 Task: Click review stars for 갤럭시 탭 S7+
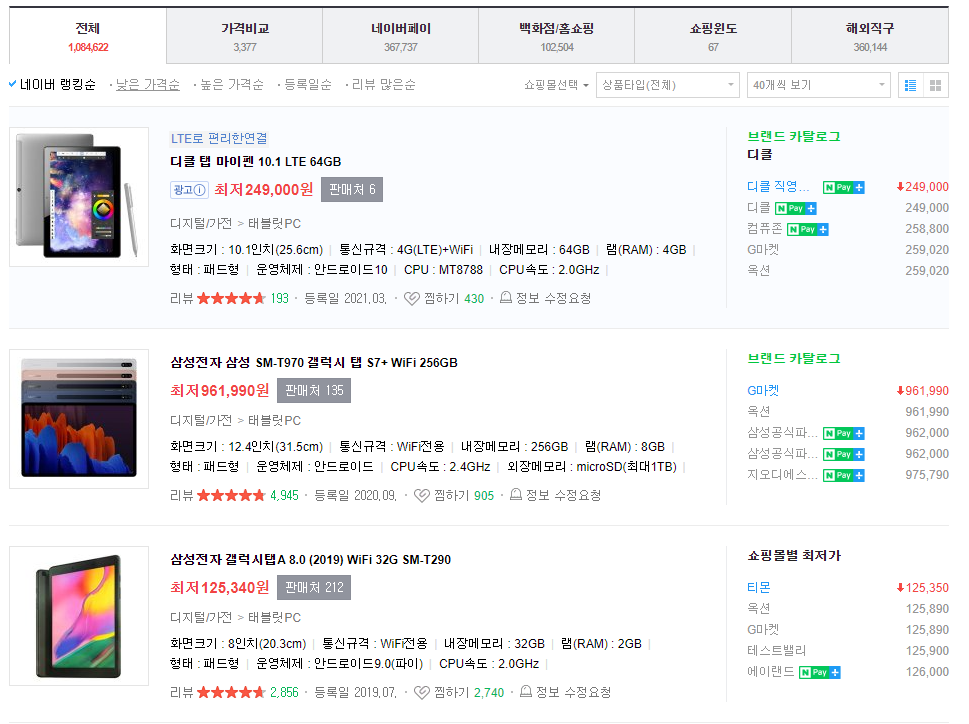pyautogui.click(x=231, y=496)
